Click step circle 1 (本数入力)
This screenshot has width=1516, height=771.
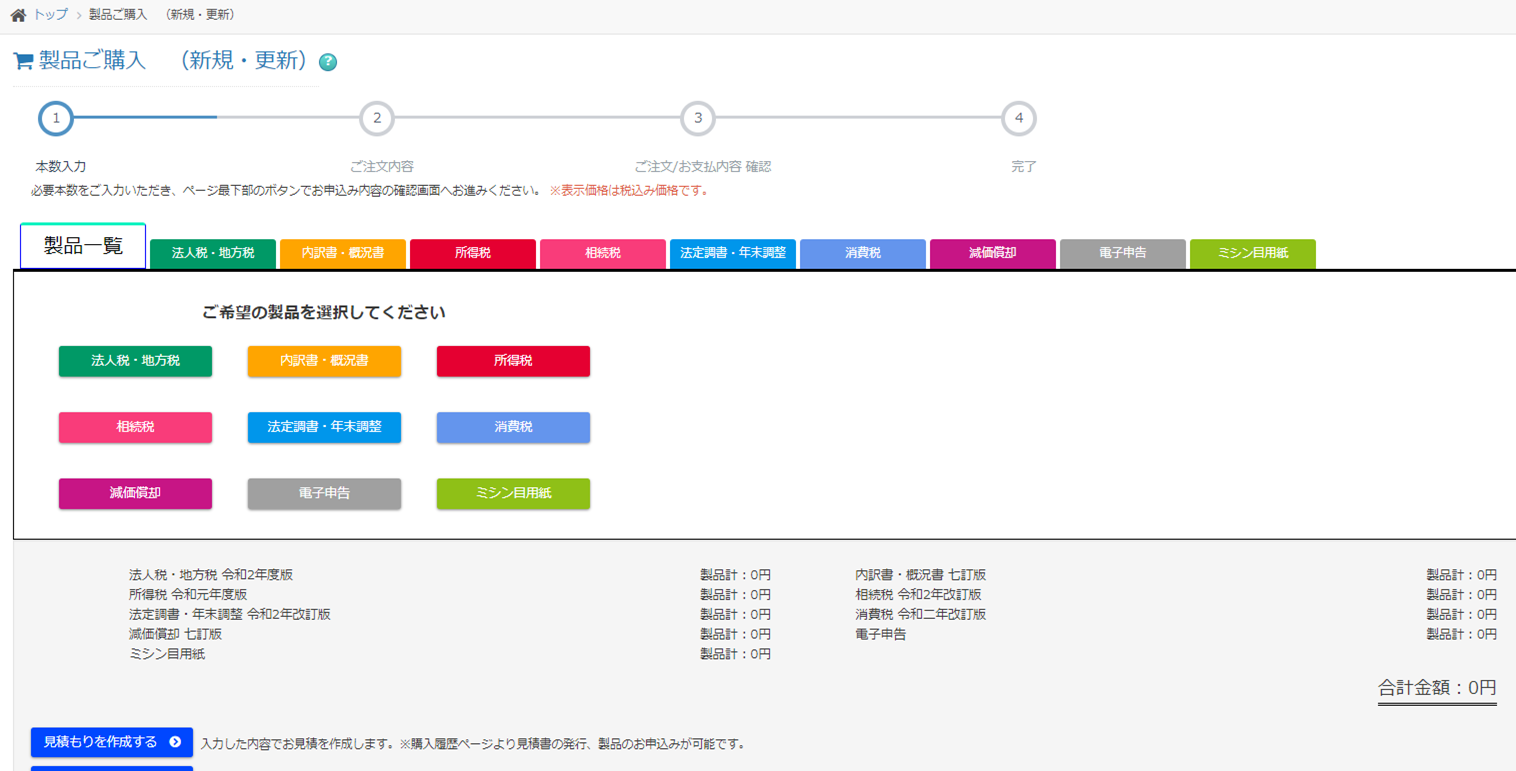pos(56,117)
